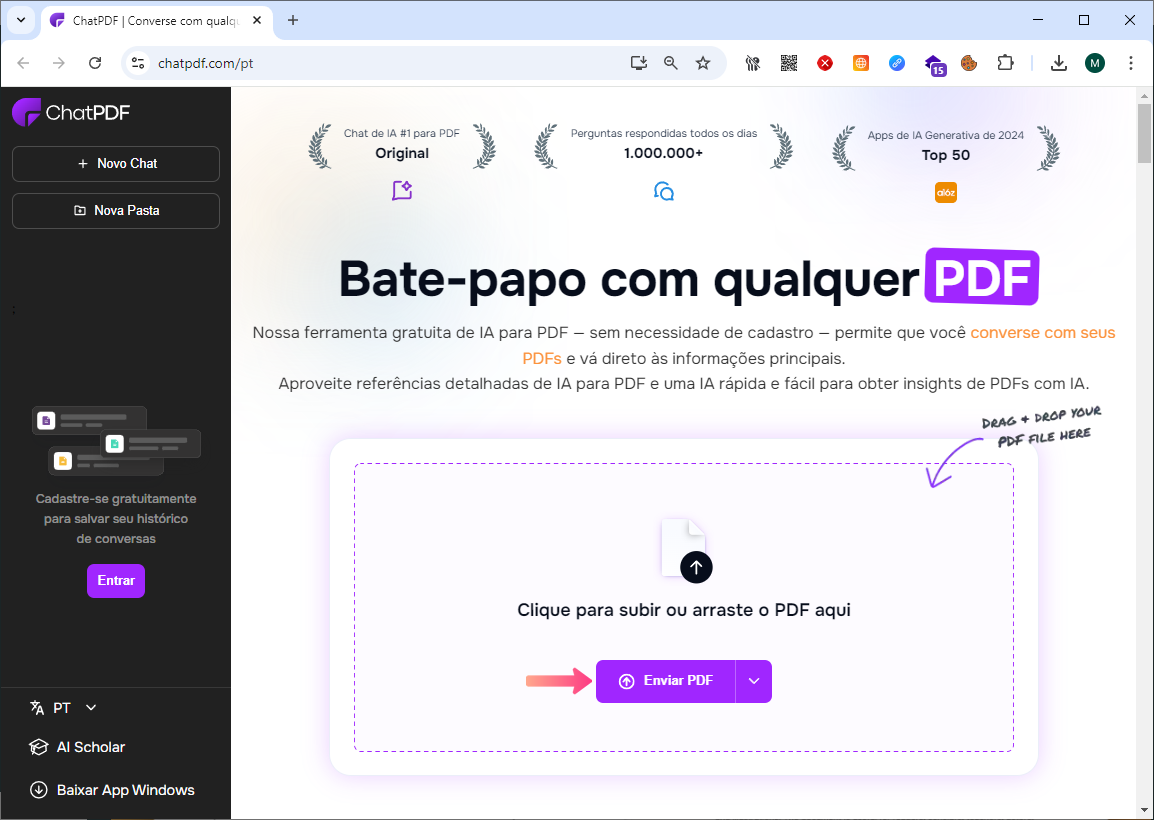Click the install app icon in address bar
The width and height of the screenshot is (1154, 820).
point(638,63)
